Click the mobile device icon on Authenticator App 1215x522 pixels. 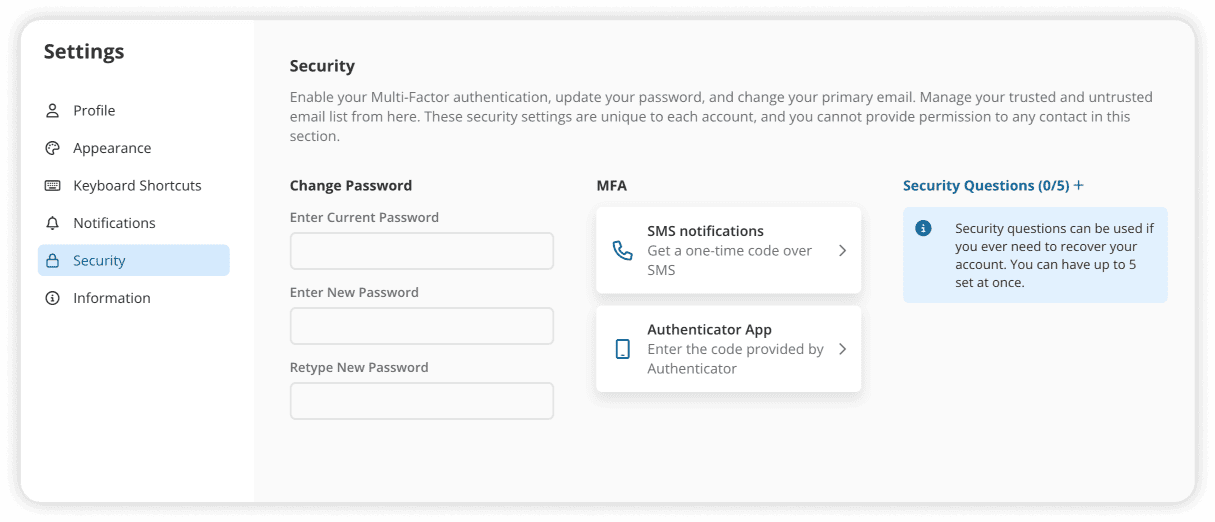tap(623, 349)
